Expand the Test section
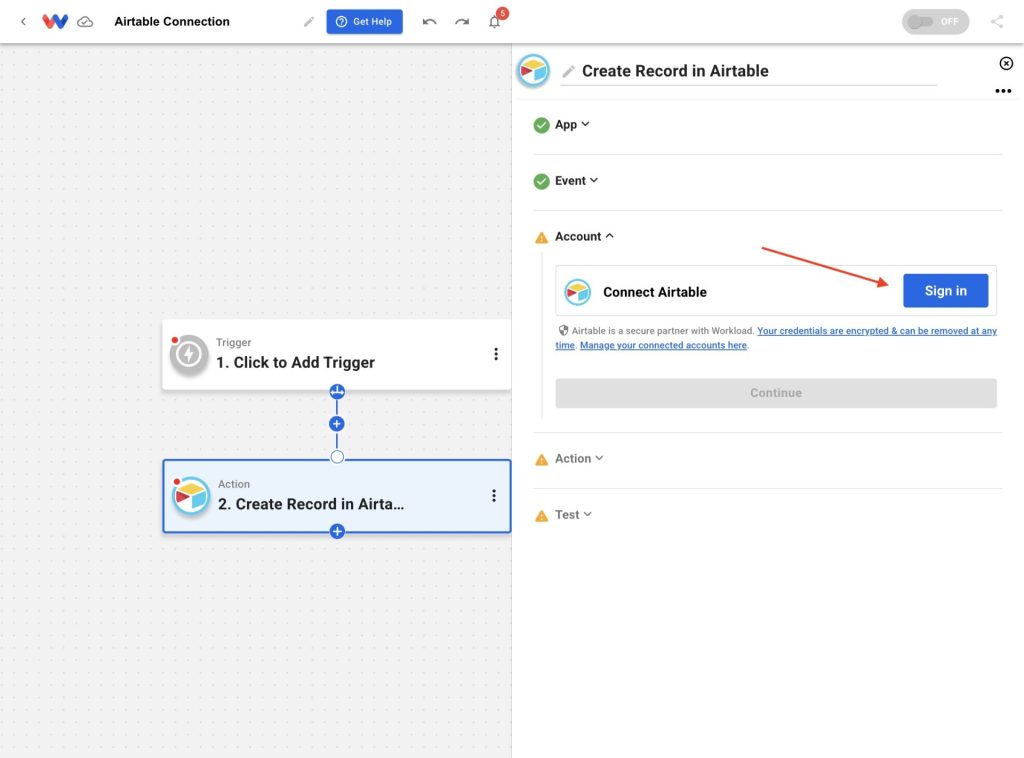Image resolution: width=1024 pixels, height=758 pixels. (x=573, y=514)
